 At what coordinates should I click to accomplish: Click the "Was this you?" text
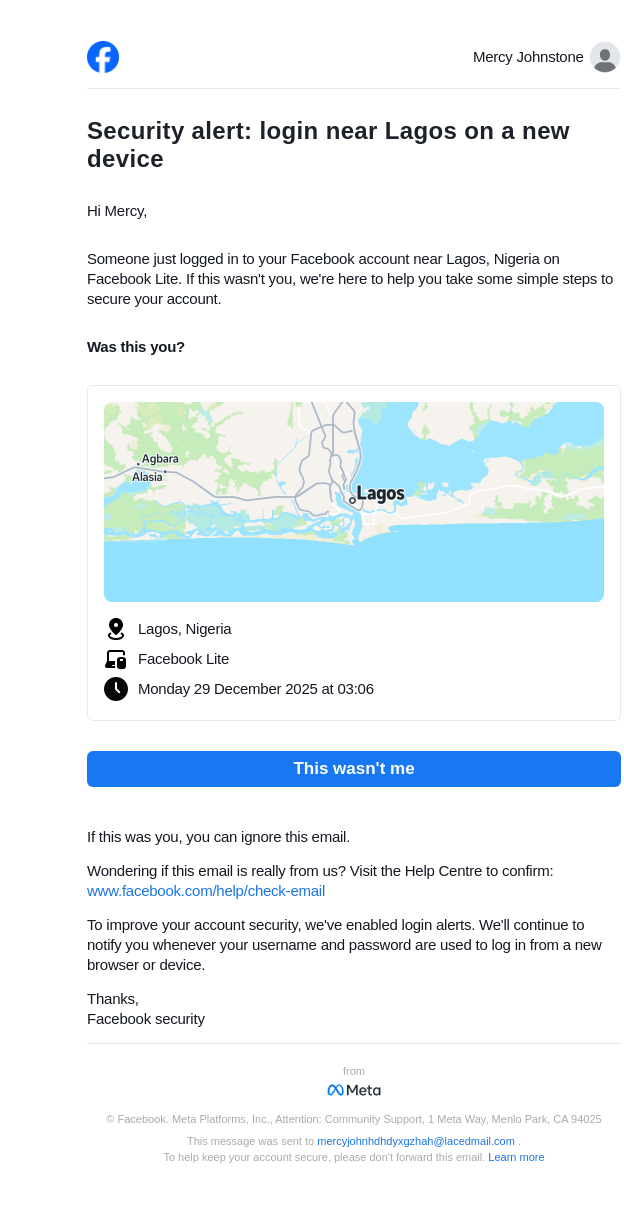point(136,347)
